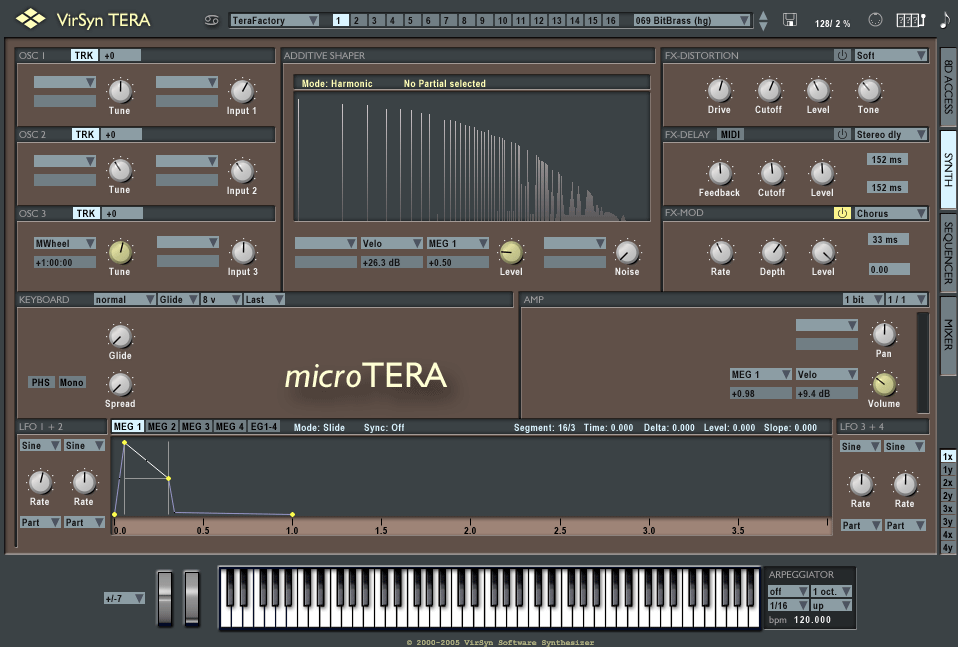This screenshot has width=958, height=647.
Task: Open the Chorus type dropdown
Action: click(x=891, y=213)
